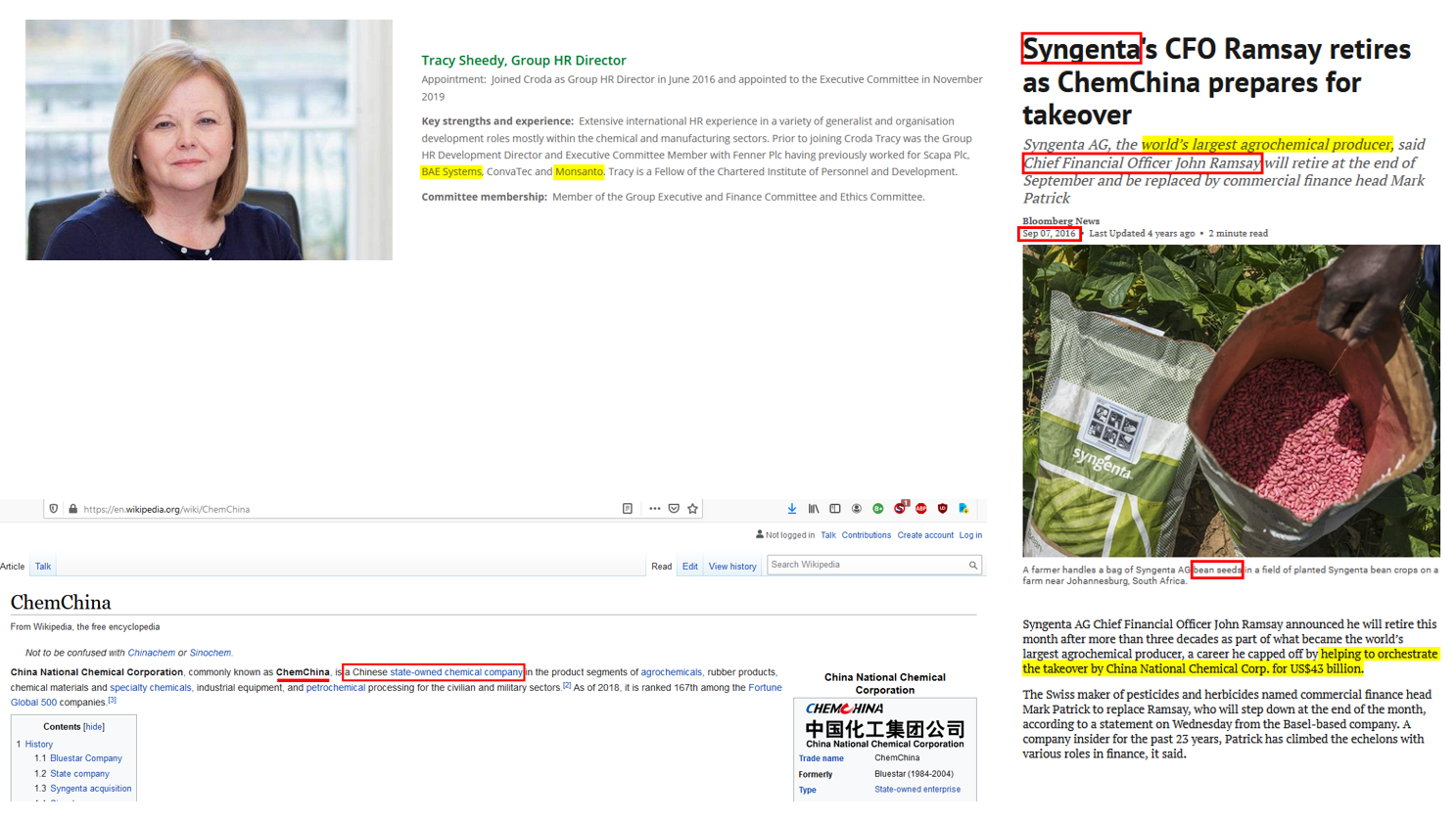This screenshot has width=1456, height=822.
Task: Open the uBlock Origin shield icon
Action: click(x=943, y=509)
